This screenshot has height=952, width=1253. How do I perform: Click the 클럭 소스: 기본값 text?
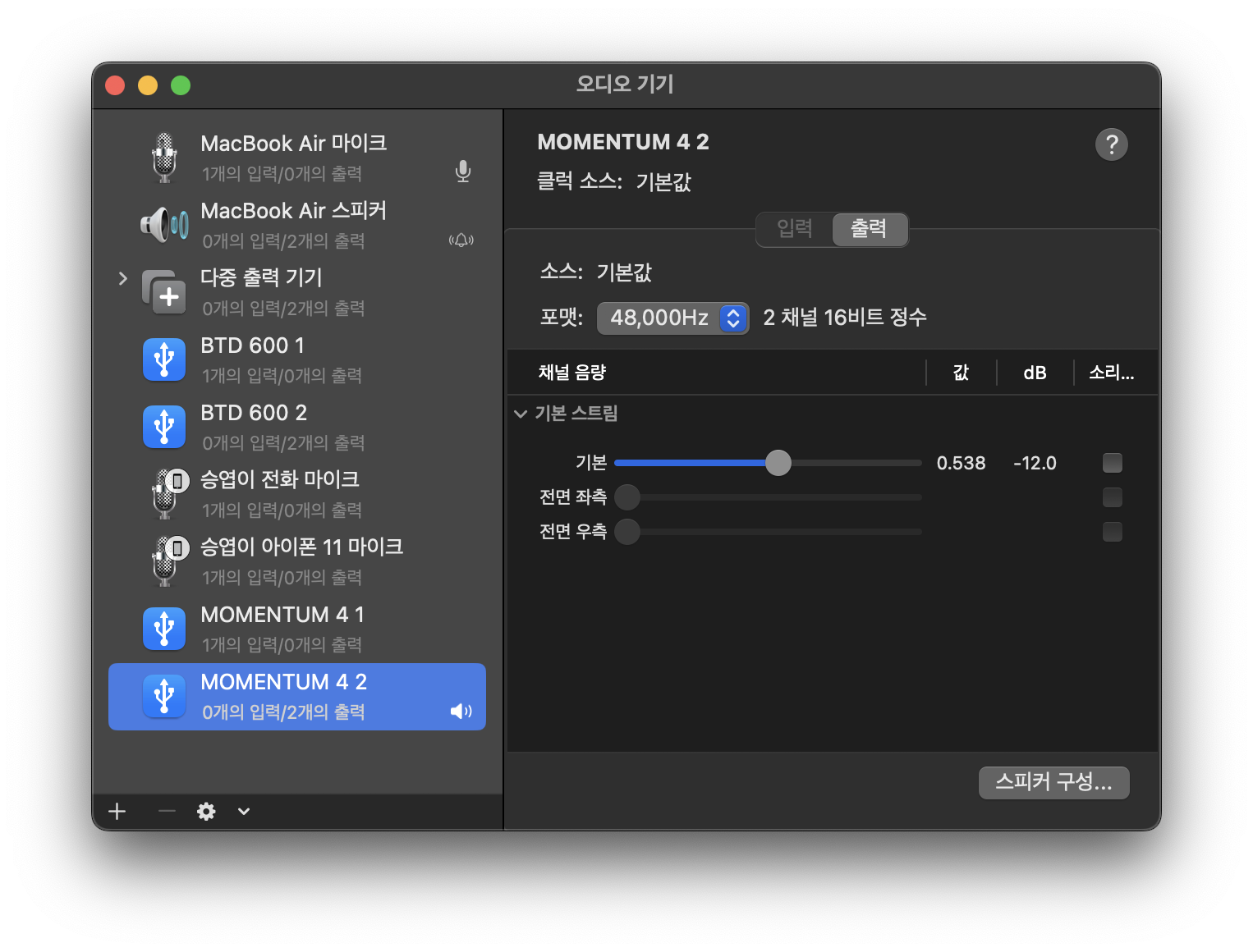[614, 181]
